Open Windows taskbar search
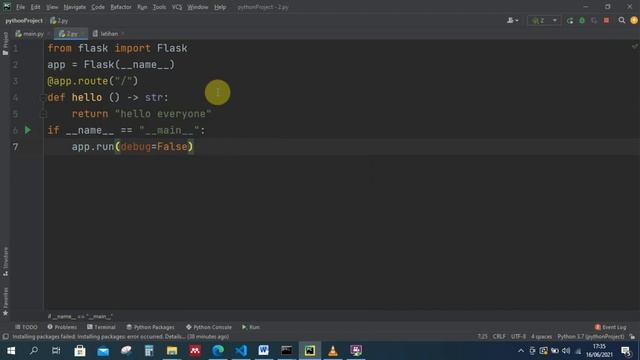The height and width of the screenshot is (360, 640). [x=34, y=351]
